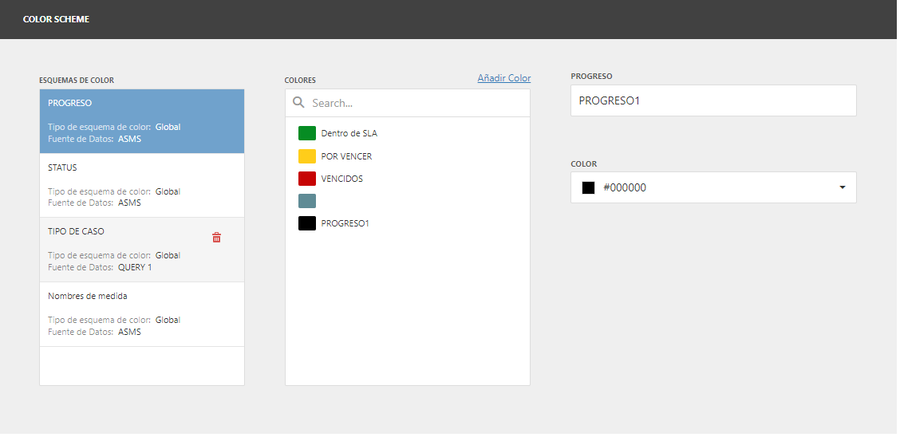
Task: Click the Añadir Color link
Action: point(504,78)
